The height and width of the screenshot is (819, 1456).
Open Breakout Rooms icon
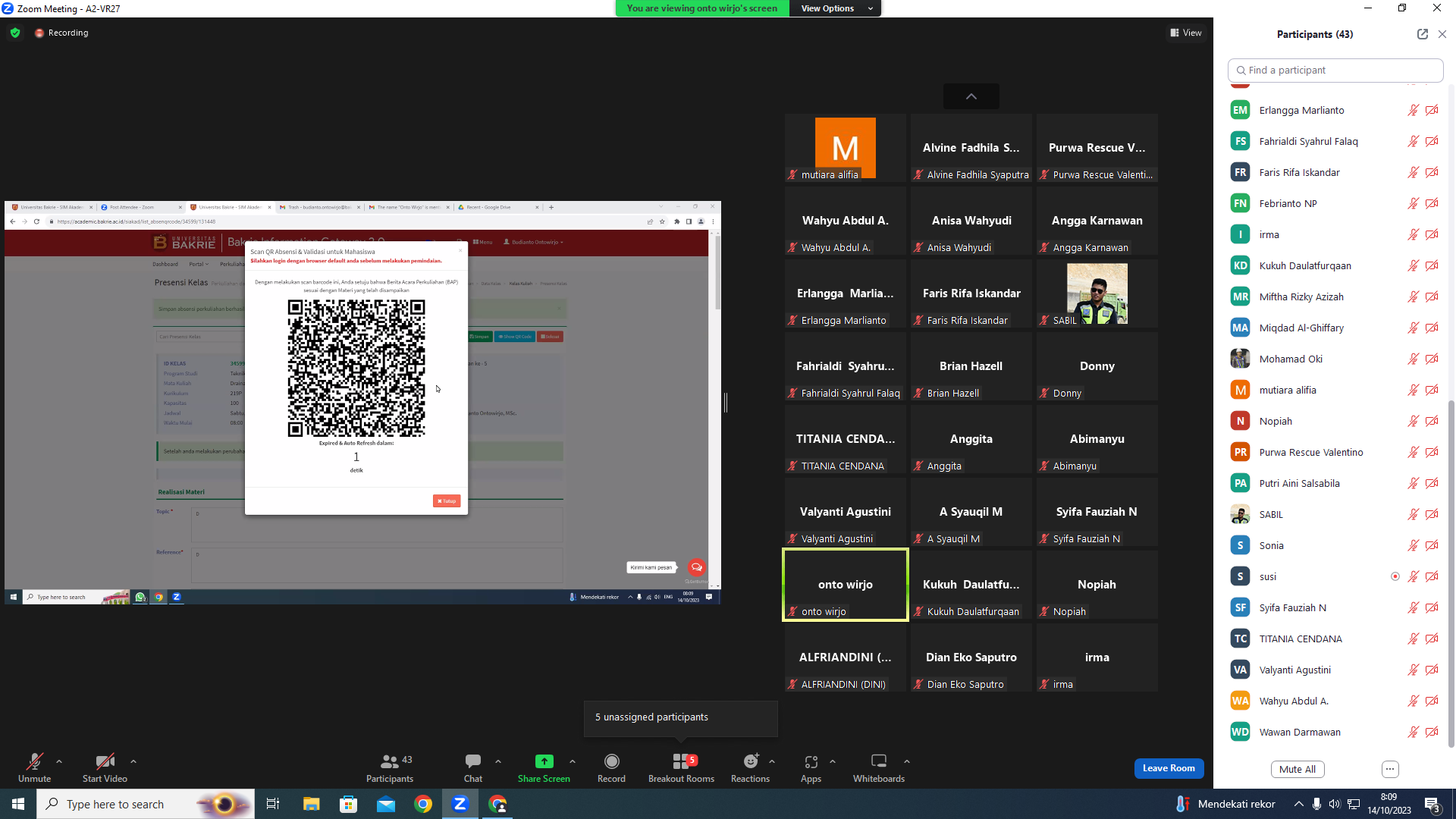(x=681, y=761)
